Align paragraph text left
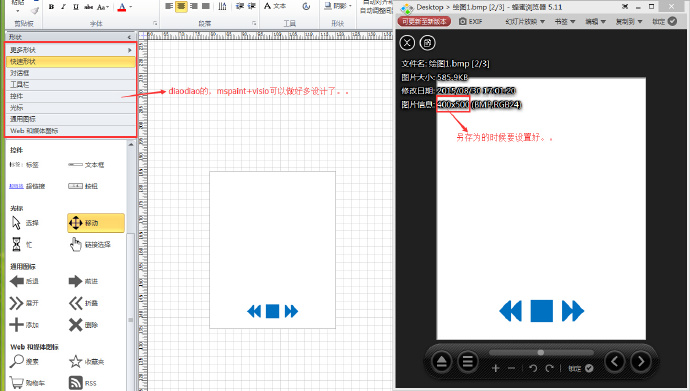Viewport: 690px width, 391px height. (169, 6)
